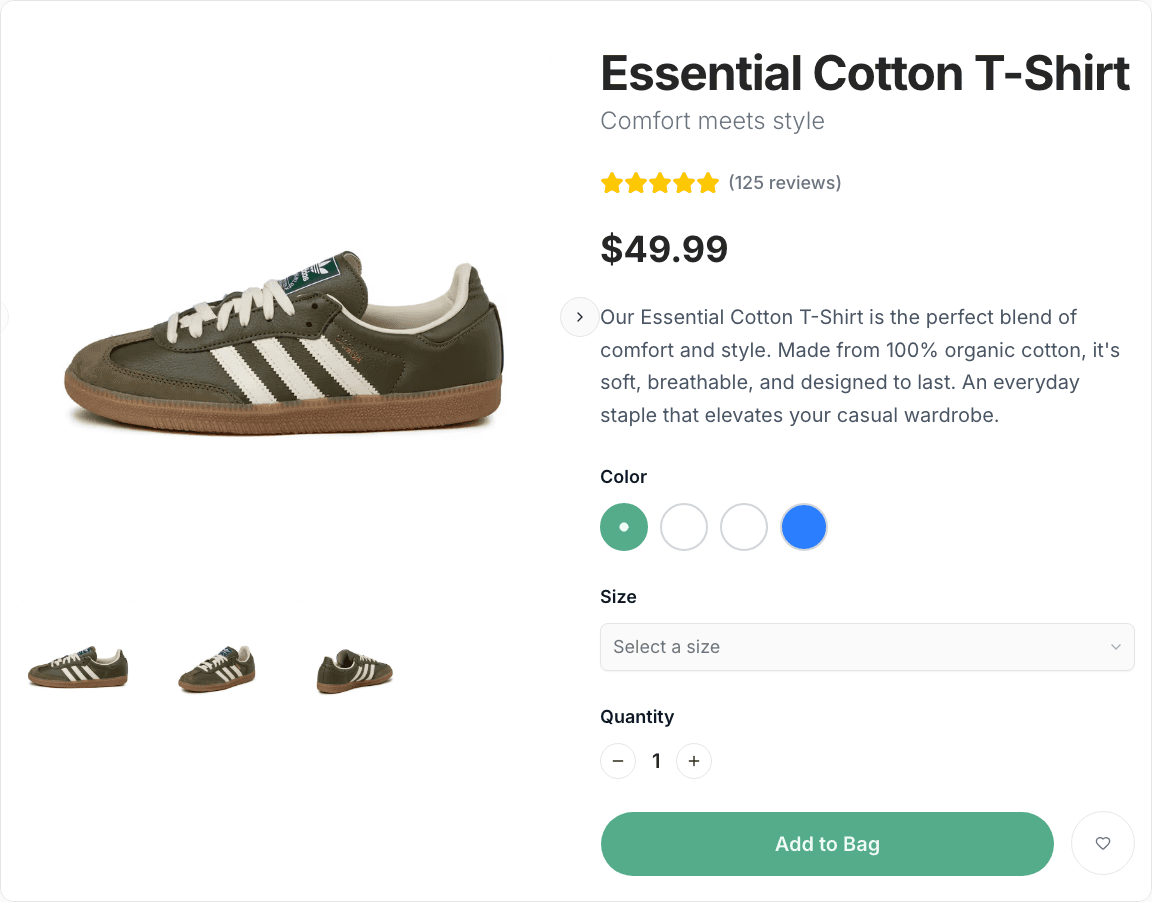Open the Select a size dropdown
The height and width of the screenshot is (902, 1152).
tap(867, 647)
